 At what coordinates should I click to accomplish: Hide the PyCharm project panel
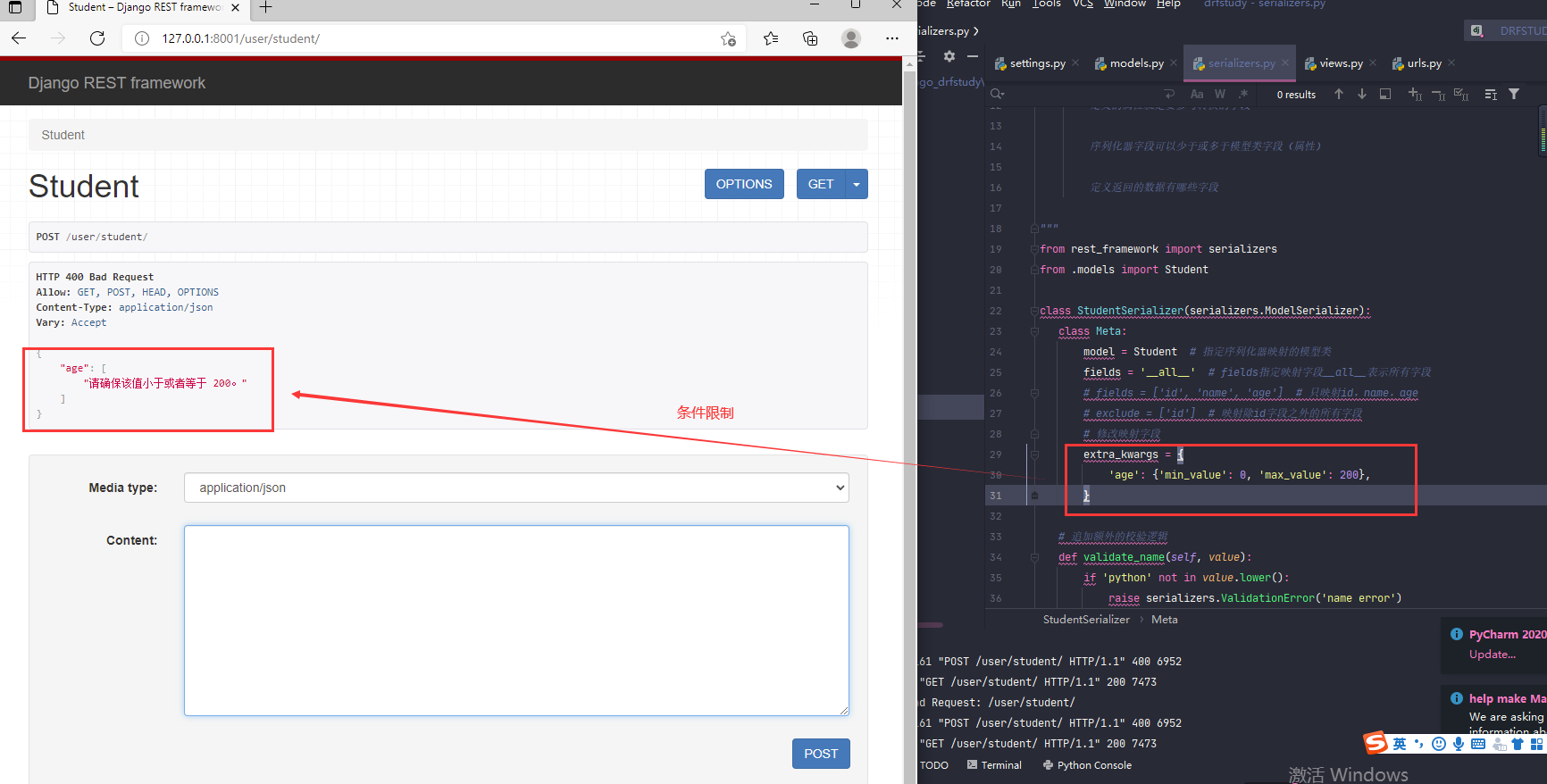(x=973, y=56)
